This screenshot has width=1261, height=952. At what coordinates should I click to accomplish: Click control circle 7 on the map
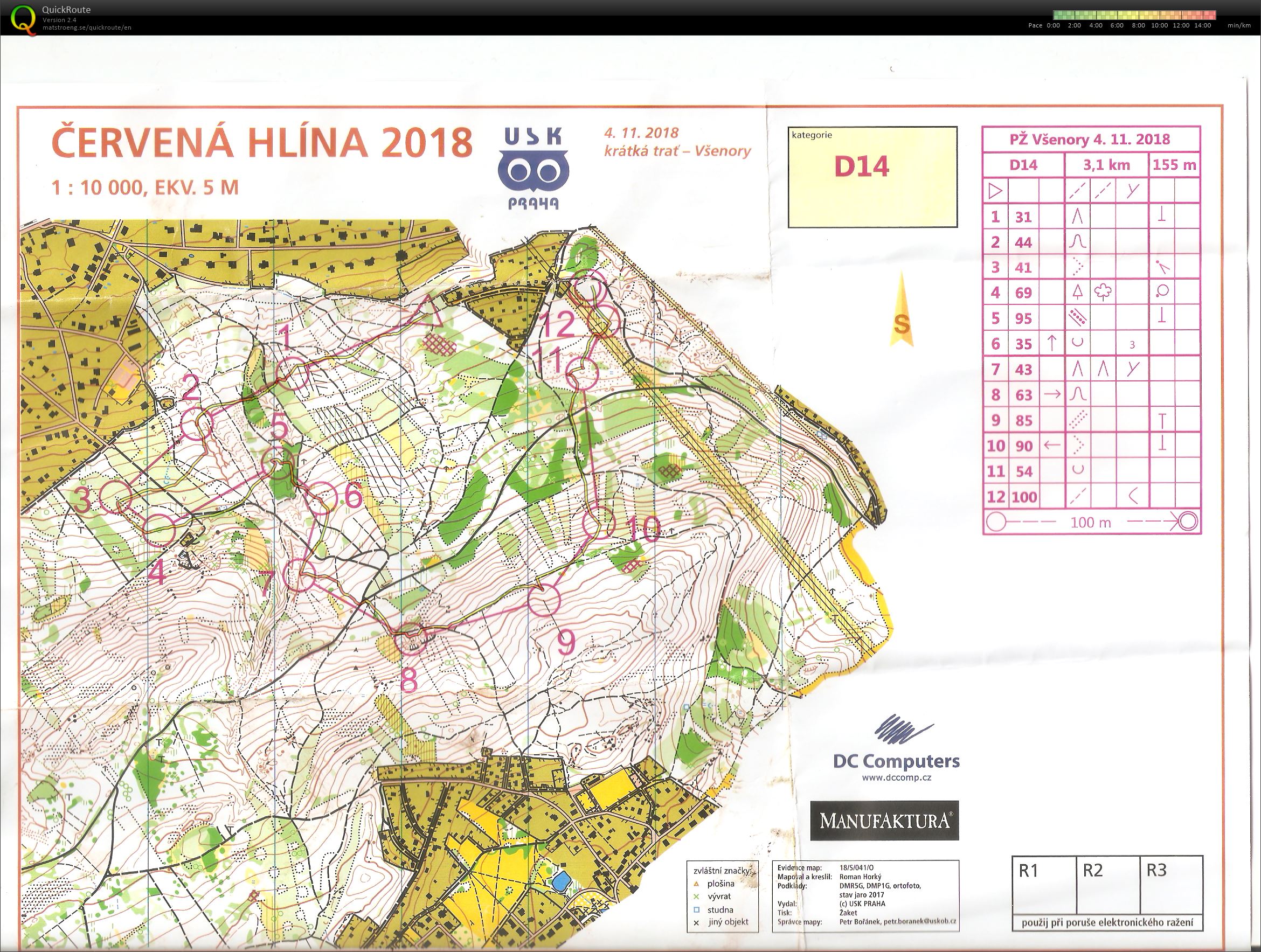point(300,575)
